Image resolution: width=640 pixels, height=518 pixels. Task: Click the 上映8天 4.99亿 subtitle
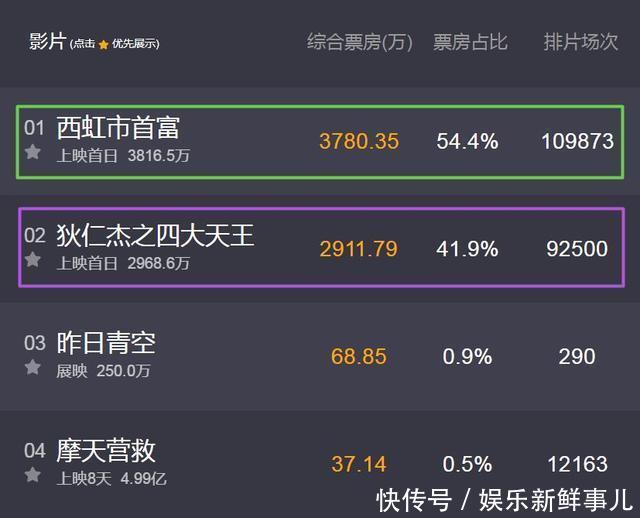(x=112, y=478)
